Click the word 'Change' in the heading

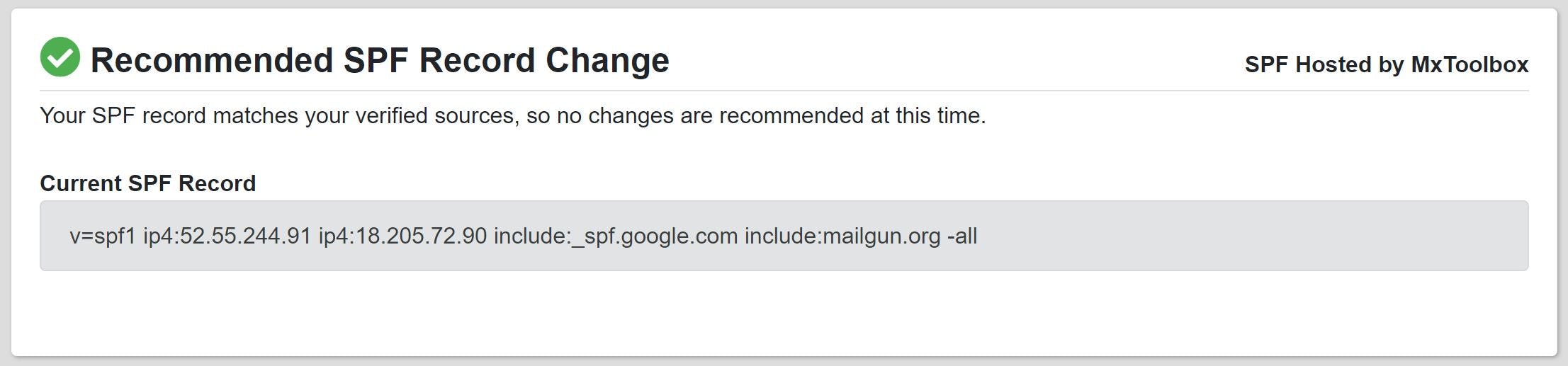tap(607, 60)
